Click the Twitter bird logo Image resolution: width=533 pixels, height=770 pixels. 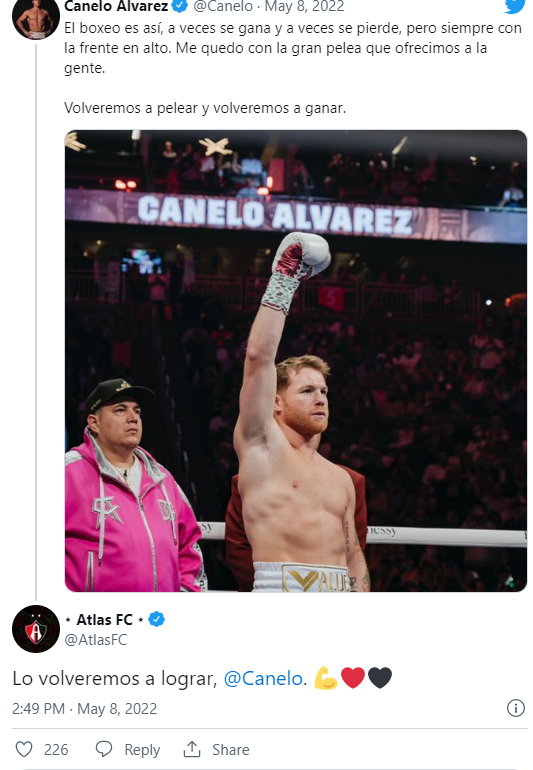pyautogui.click(x=515, y=6)
